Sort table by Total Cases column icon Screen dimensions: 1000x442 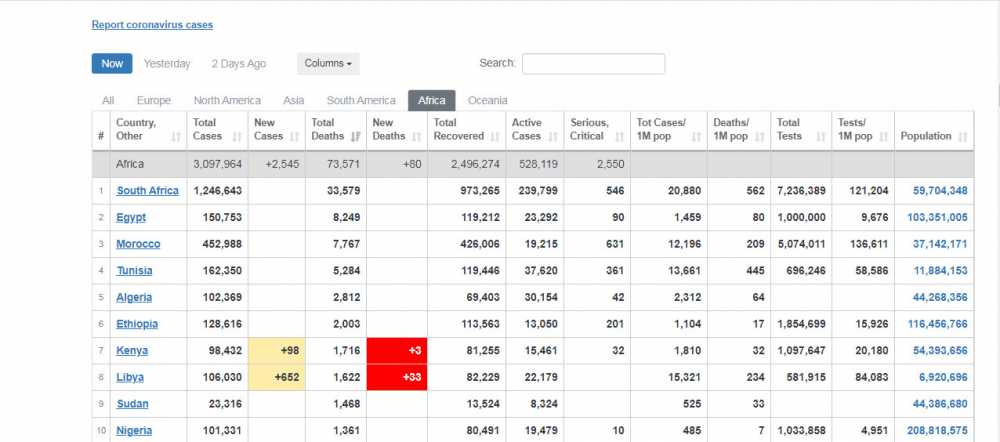tap(237, 136)
